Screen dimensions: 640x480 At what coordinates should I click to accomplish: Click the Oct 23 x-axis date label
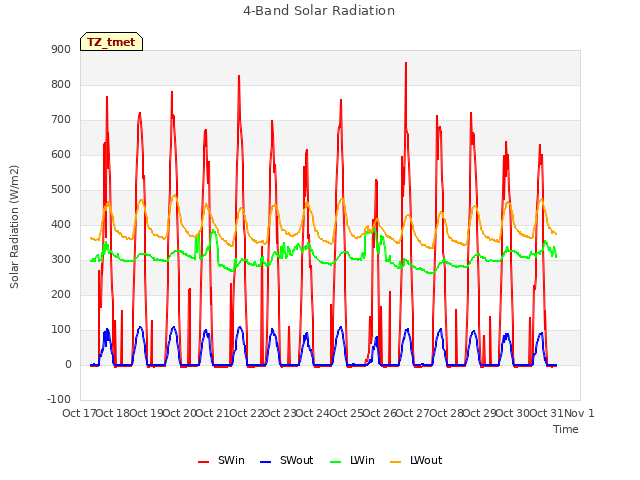tap(280, 413)
